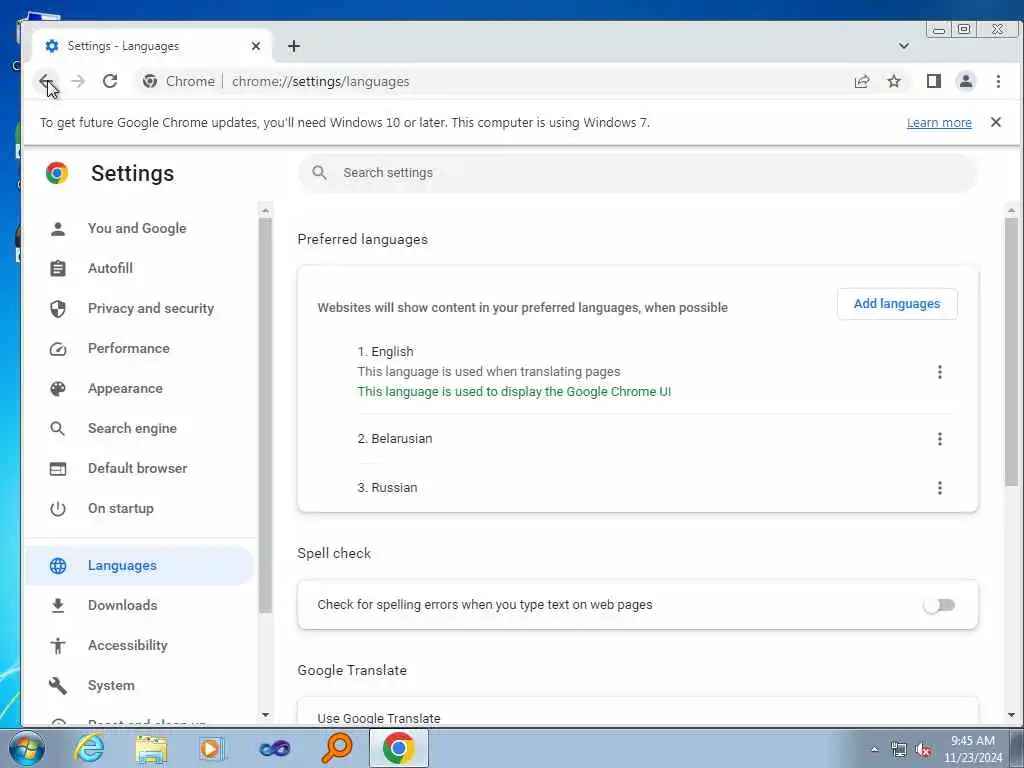Go back with the browser back arrow

[45, 81]
